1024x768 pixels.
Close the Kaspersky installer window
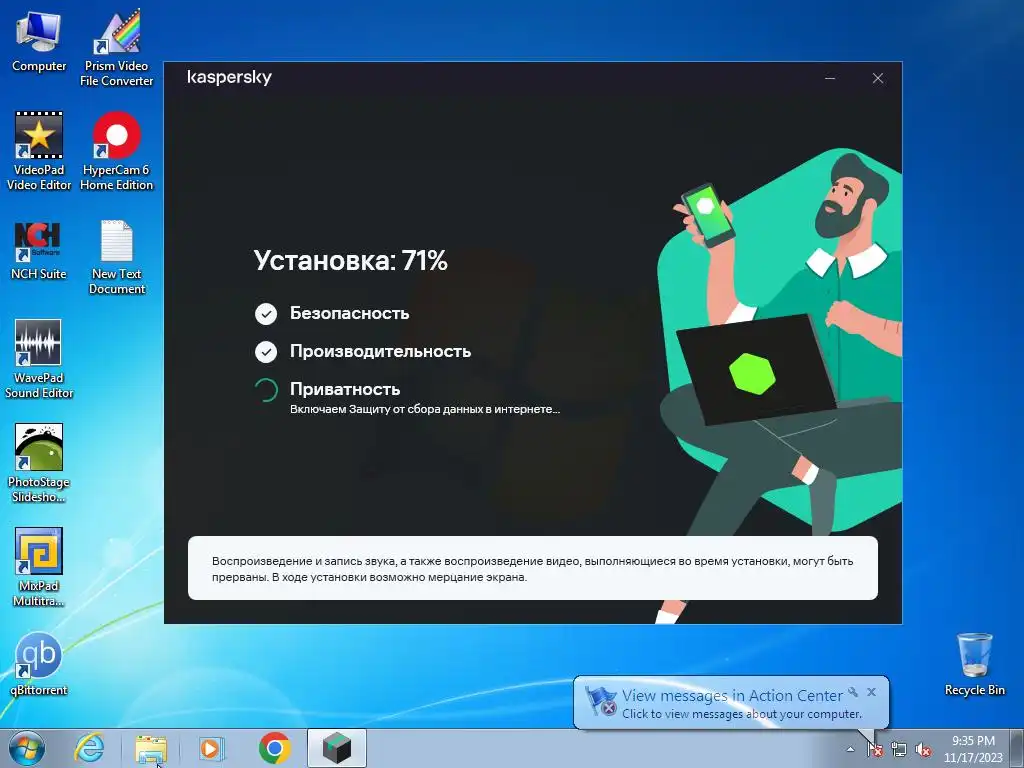coord(878,78)
